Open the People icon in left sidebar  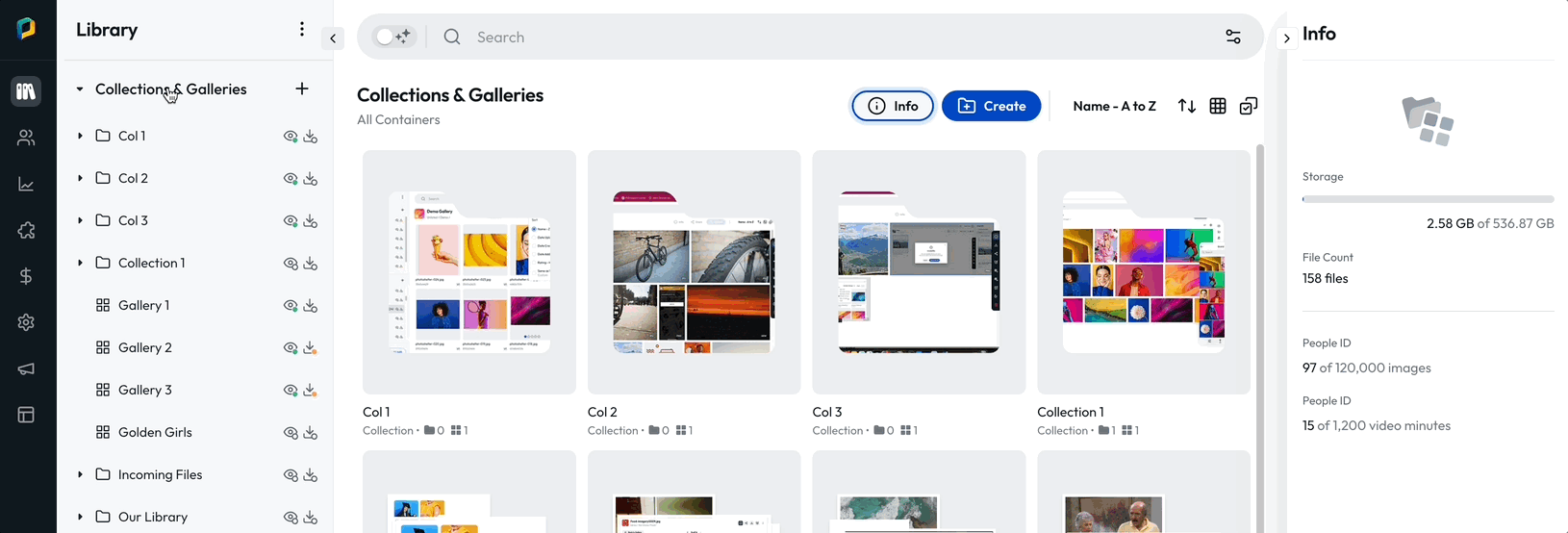[x=26, y=138]
